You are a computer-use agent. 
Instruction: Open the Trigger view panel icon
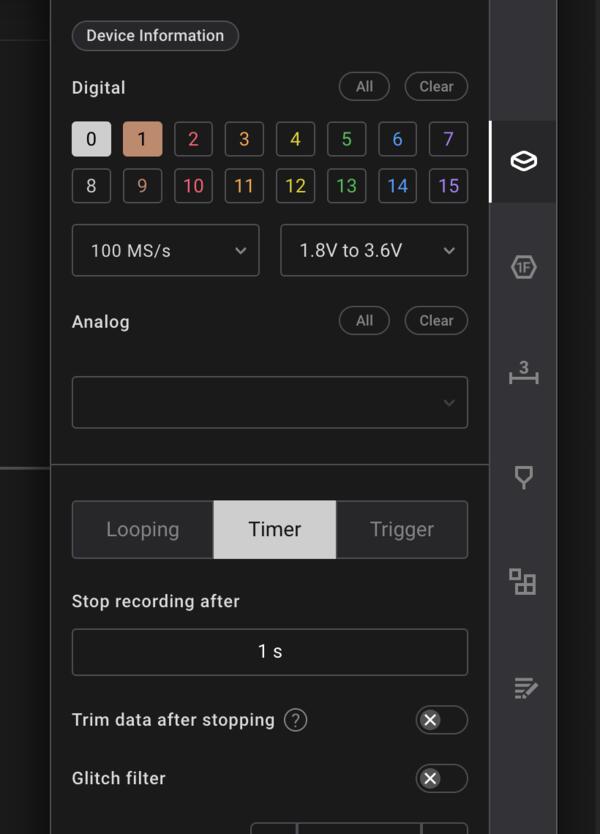(x=523, y=478)
